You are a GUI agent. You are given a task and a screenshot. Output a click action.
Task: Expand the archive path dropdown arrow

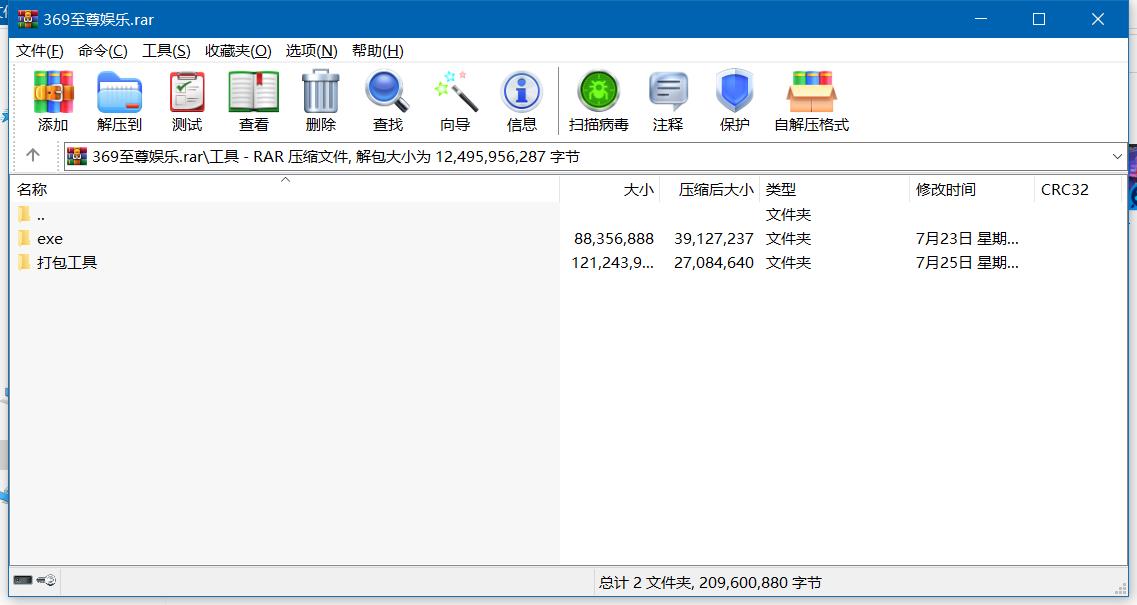click(1117, 156)
